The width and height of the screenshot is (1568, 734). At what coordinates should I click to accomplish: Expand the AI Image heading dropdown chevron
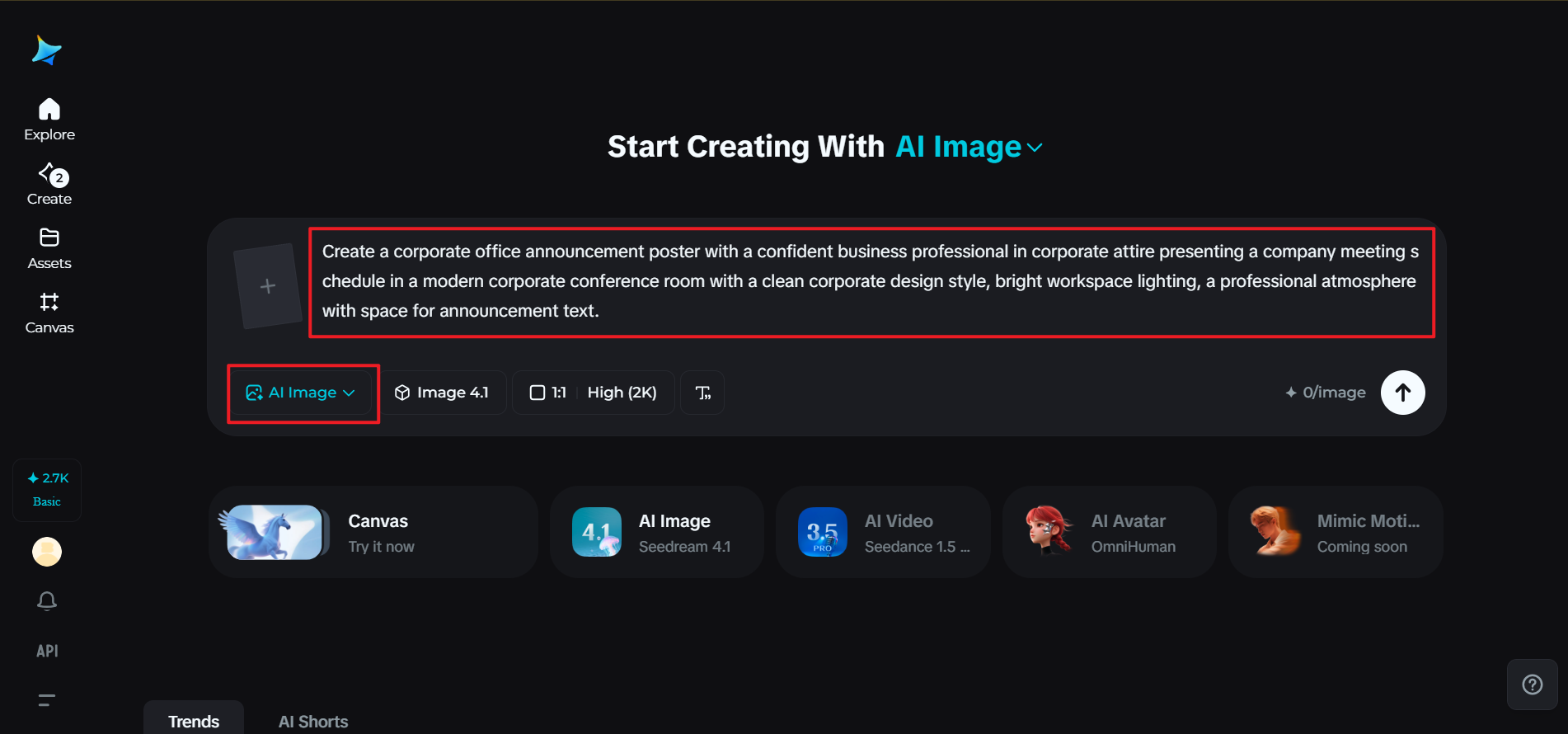[x=1035, y=148]
